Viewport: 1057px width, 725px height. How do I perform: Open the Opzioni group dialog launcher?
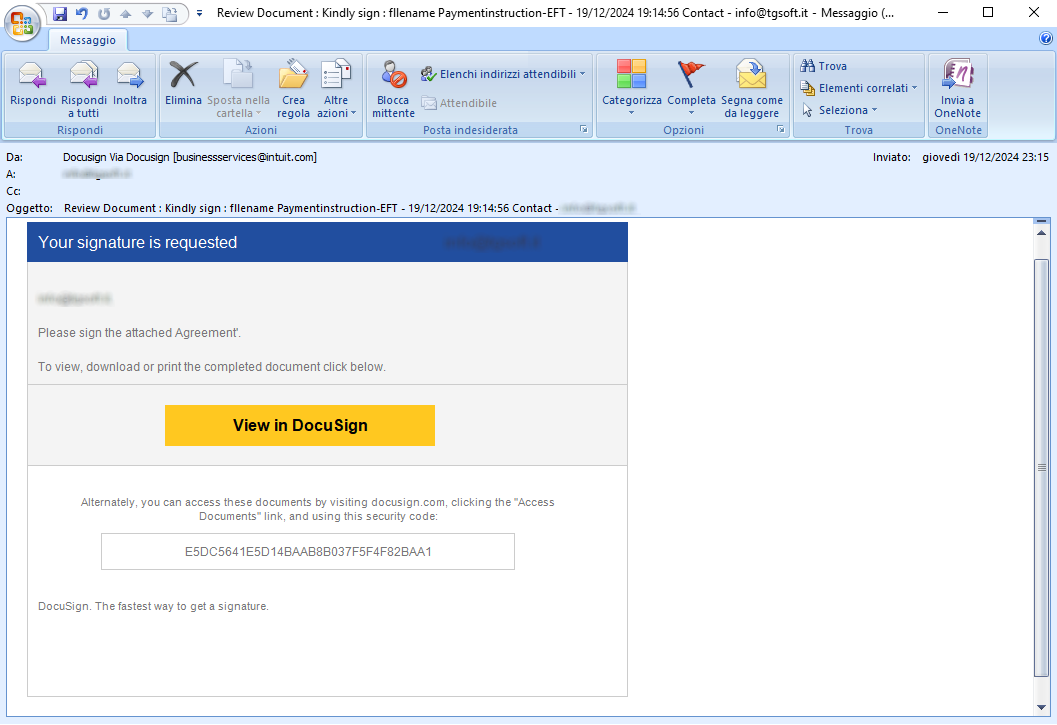(x=781, y=129)
